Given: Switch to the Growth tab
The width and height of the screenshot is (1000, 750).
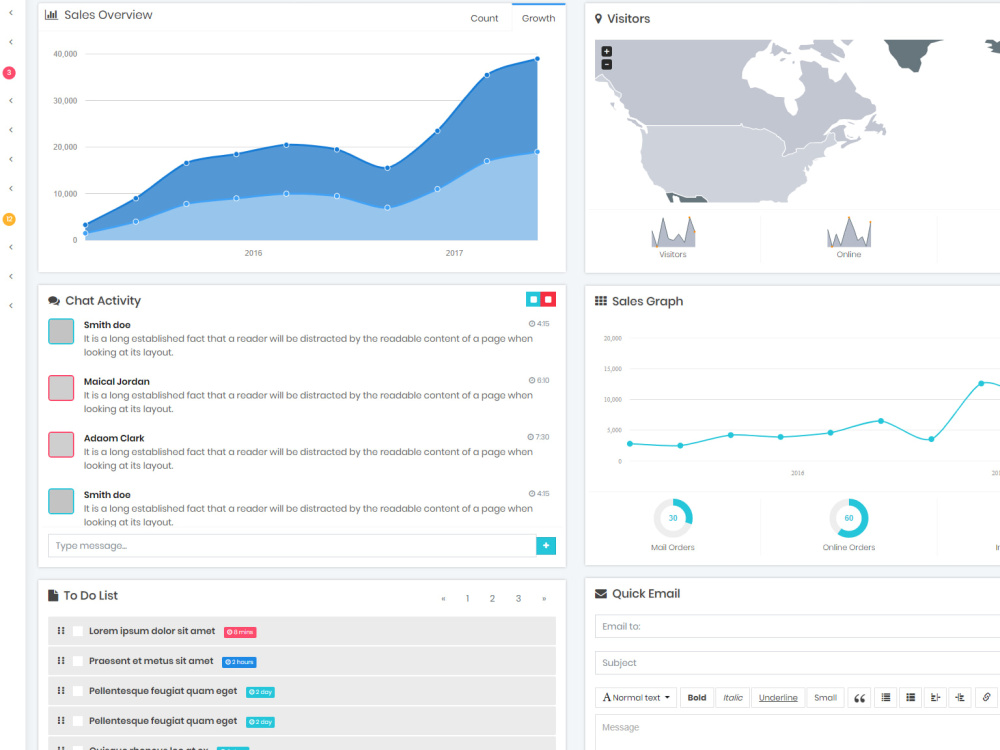Looking at the screenshot, I should tap(538, 18).
